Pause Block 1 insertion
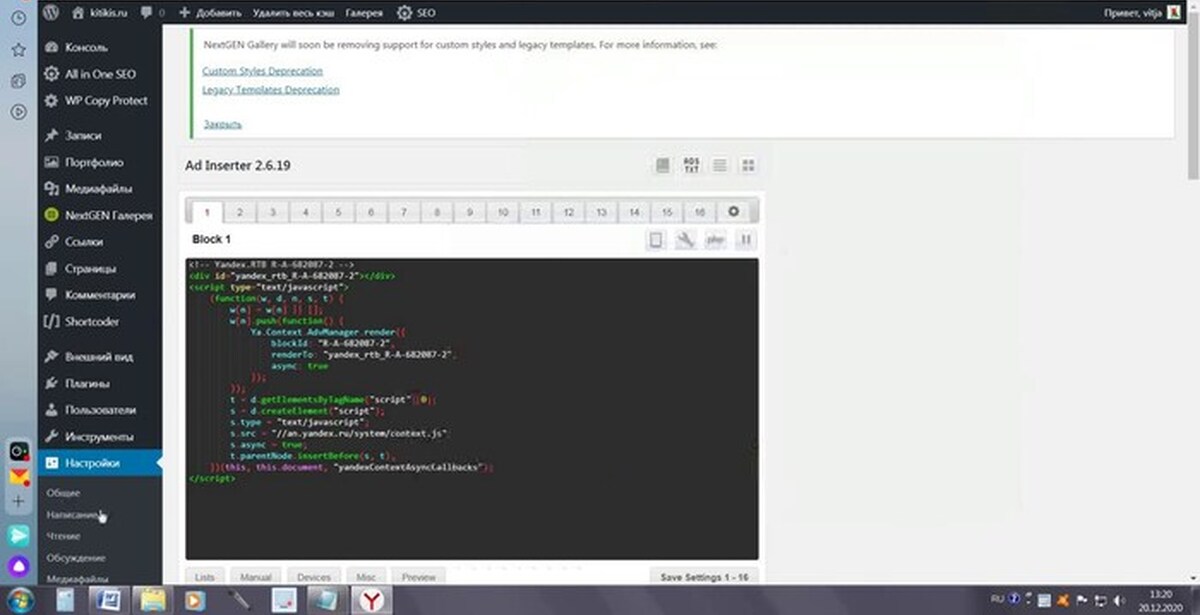This screenshot has height=615, width=1200. [745, 240]
